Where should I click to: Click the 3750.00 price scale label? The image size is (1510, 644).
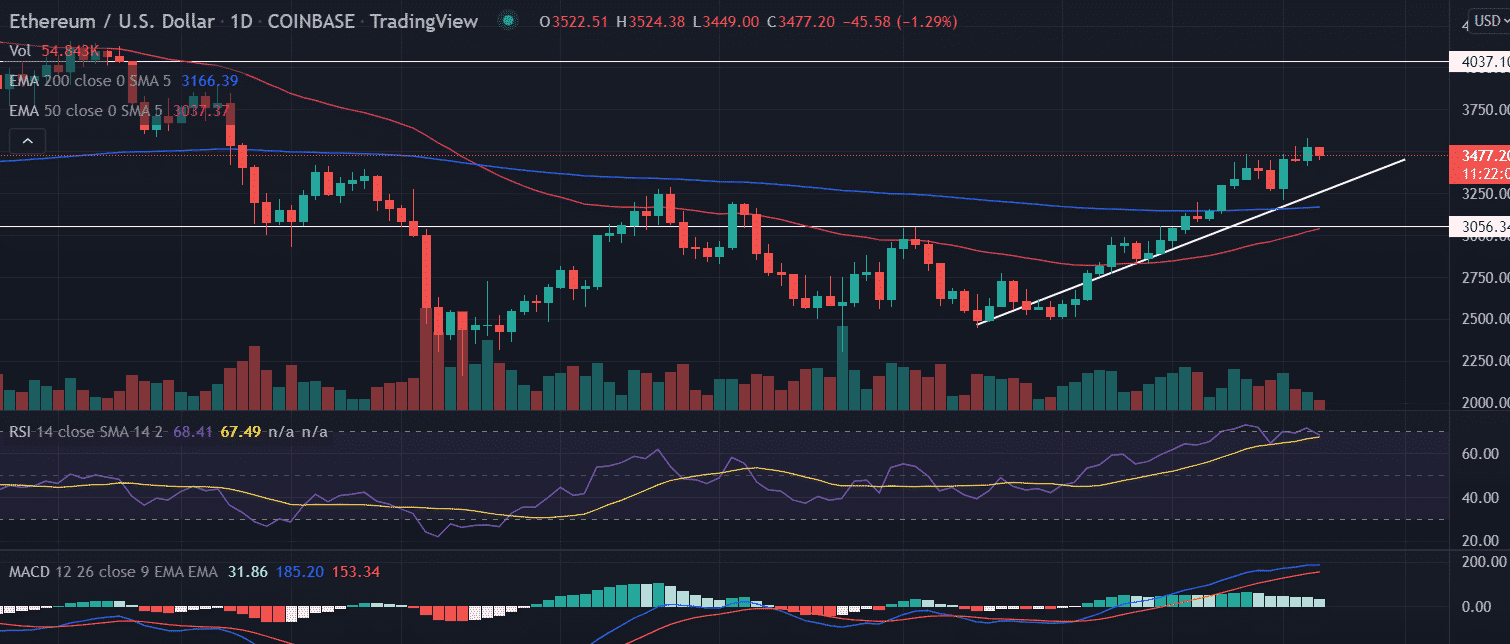[x=1484, y=110]
